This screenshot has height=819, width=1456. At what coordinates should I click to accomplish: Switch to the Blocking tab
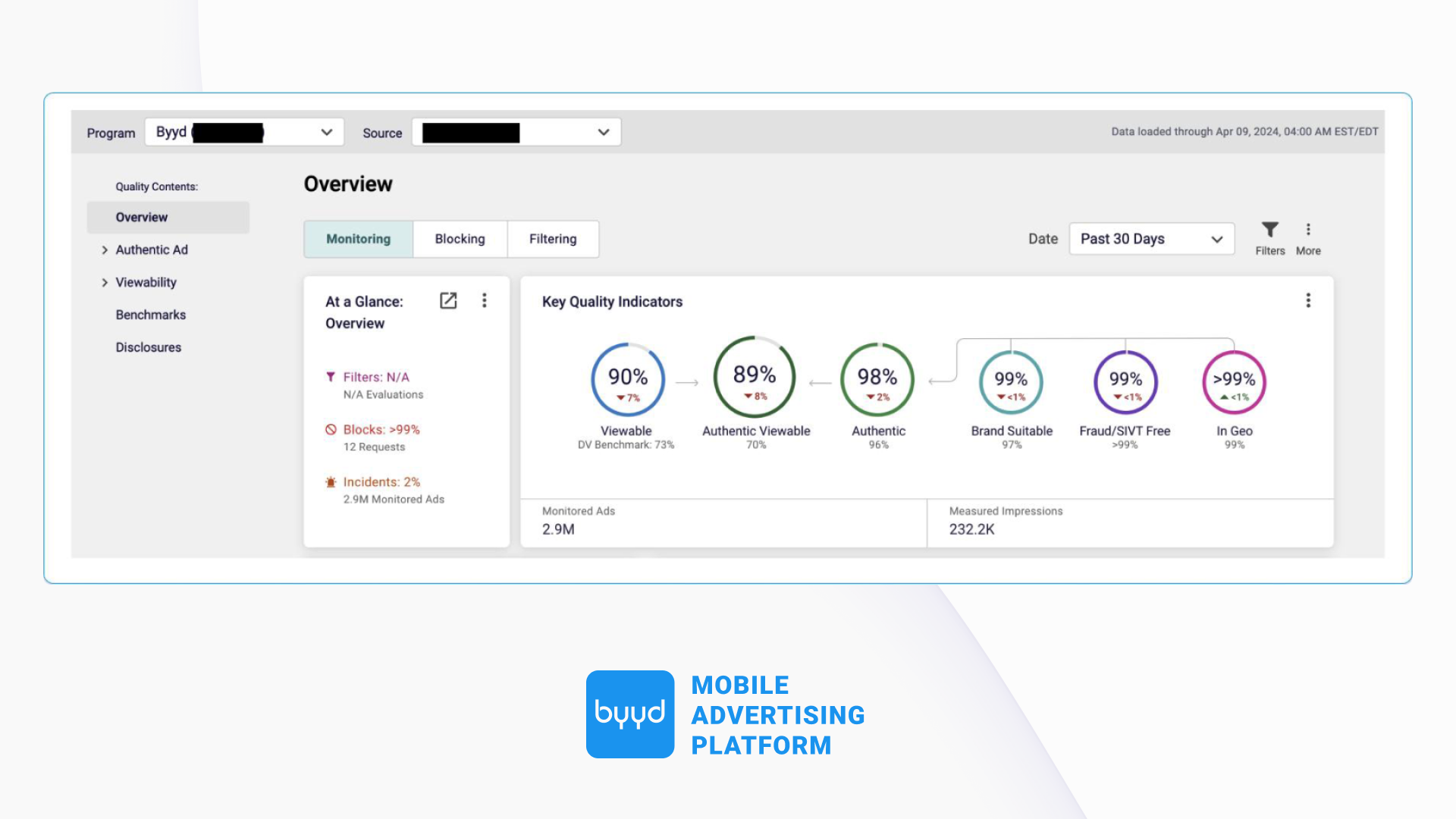[x=460, y=239]
